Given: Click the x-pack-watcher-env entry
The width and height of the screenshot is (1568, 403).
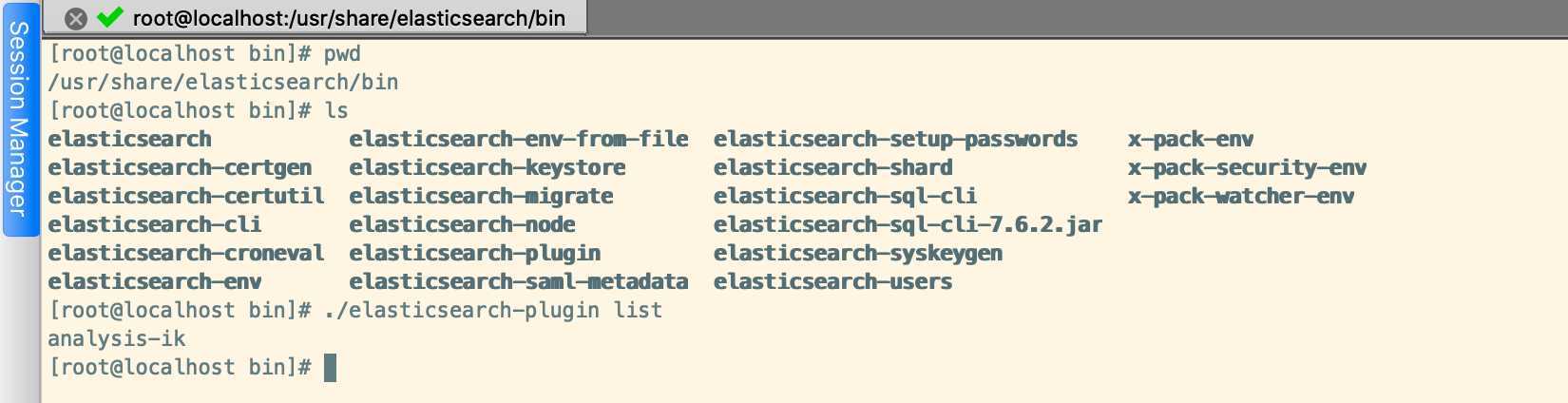Looking at the screenshot, I should pyautogui.click(x=1241, y=197).
